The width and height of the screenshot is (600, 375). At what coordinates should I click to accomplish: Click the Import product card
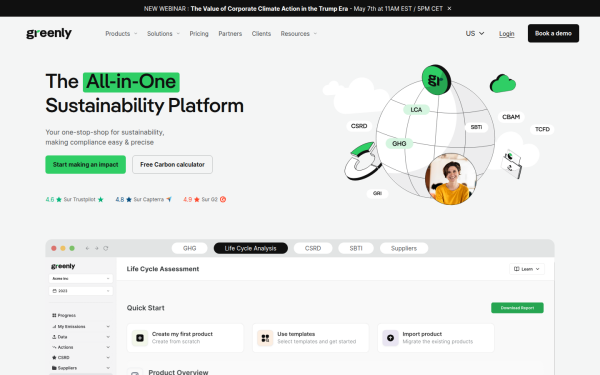436,338
